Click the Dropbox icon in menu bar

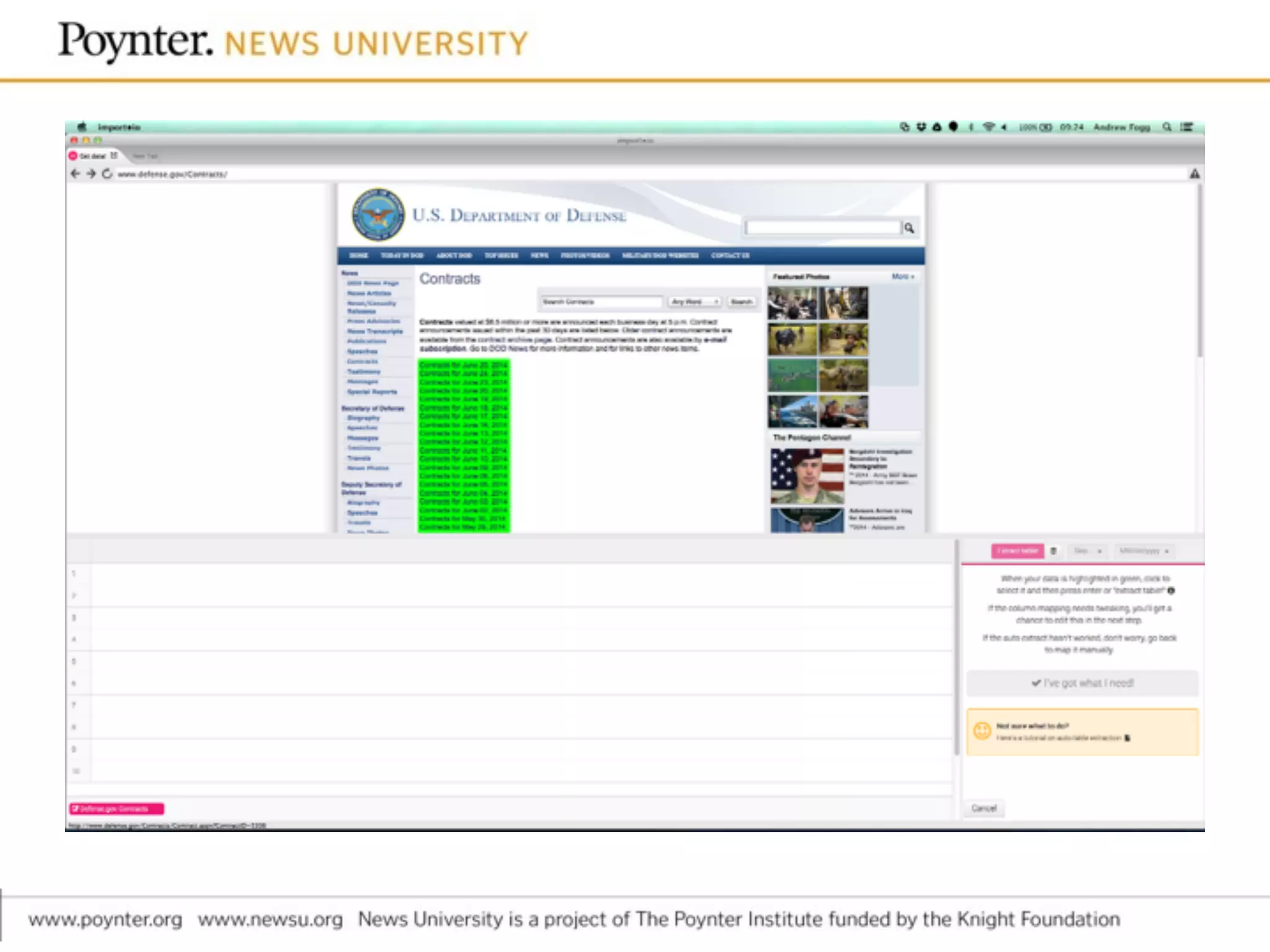click(921, 127)
